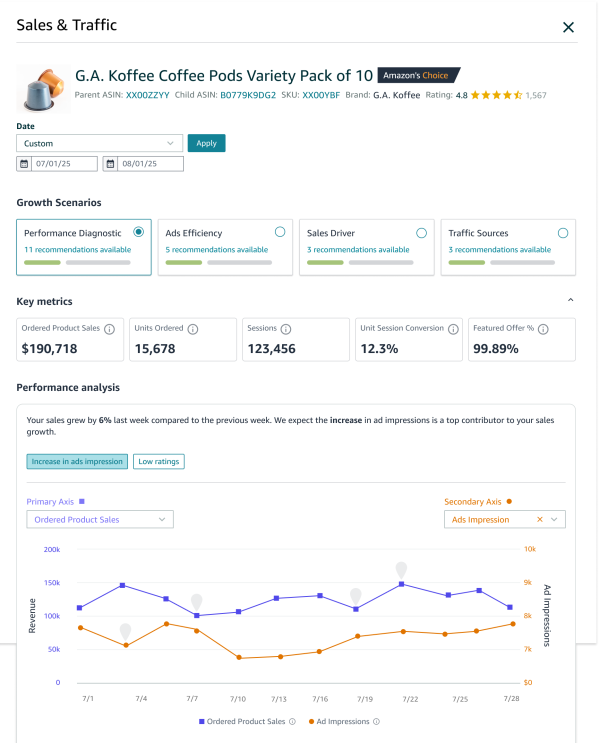Viewport: 599px width, 743px height.
Task: Click the 15,678 units value
Action: click(155, 349)
